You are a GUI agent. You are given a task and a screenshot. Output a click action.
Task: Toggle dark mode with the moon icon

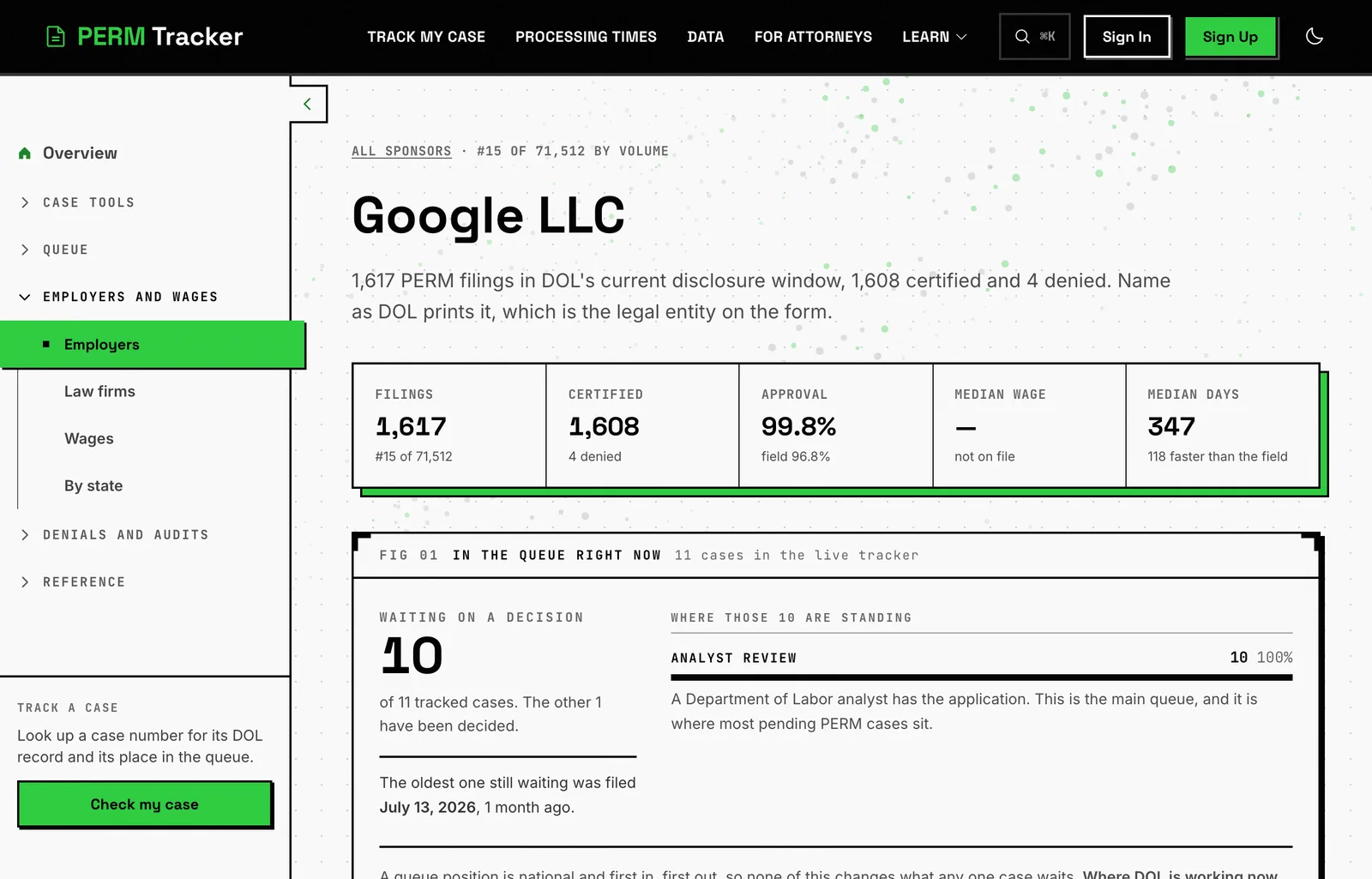tap(1314, 36)
